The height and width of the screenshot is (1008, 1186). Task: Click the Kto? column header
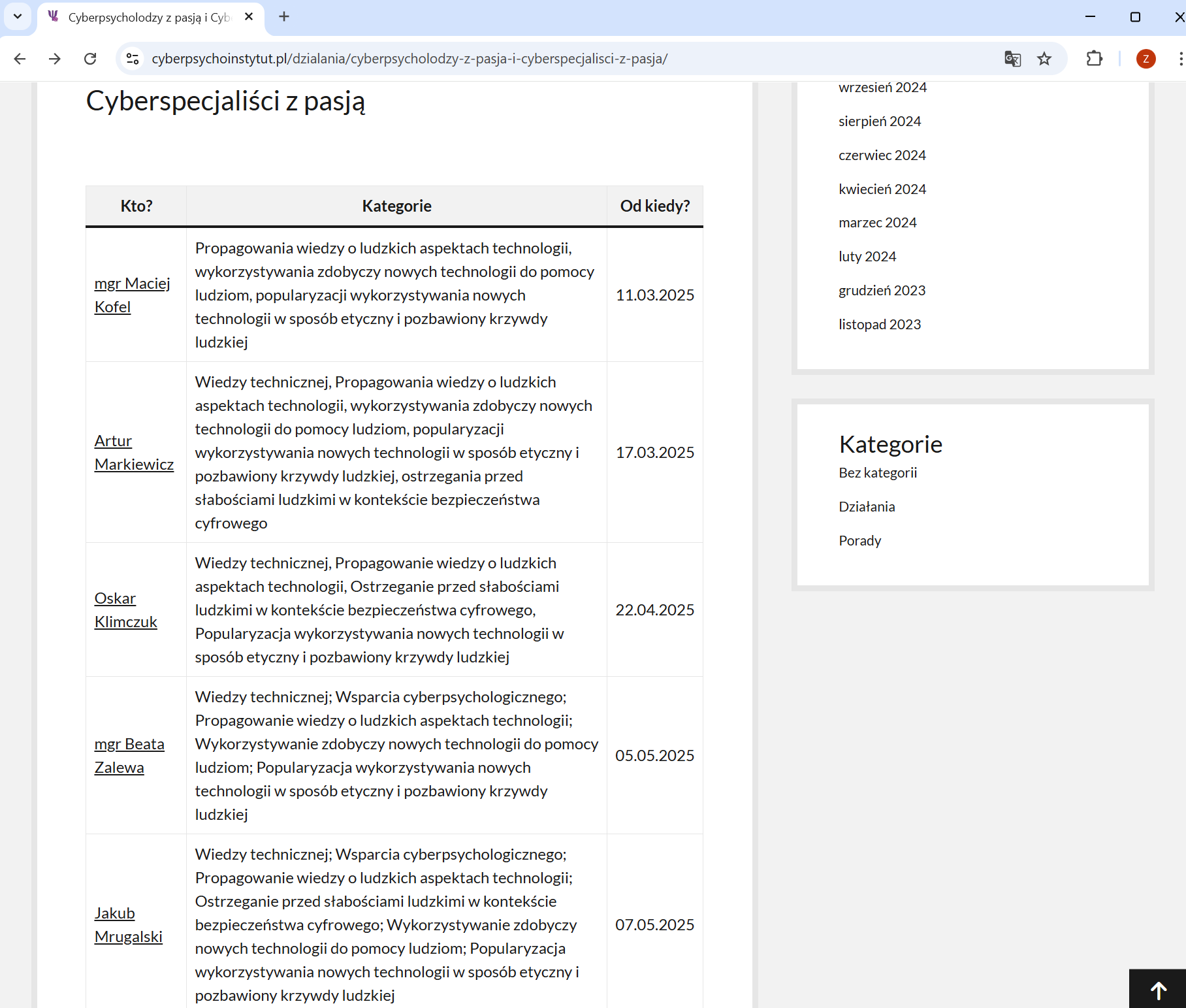tap(136, 206)
